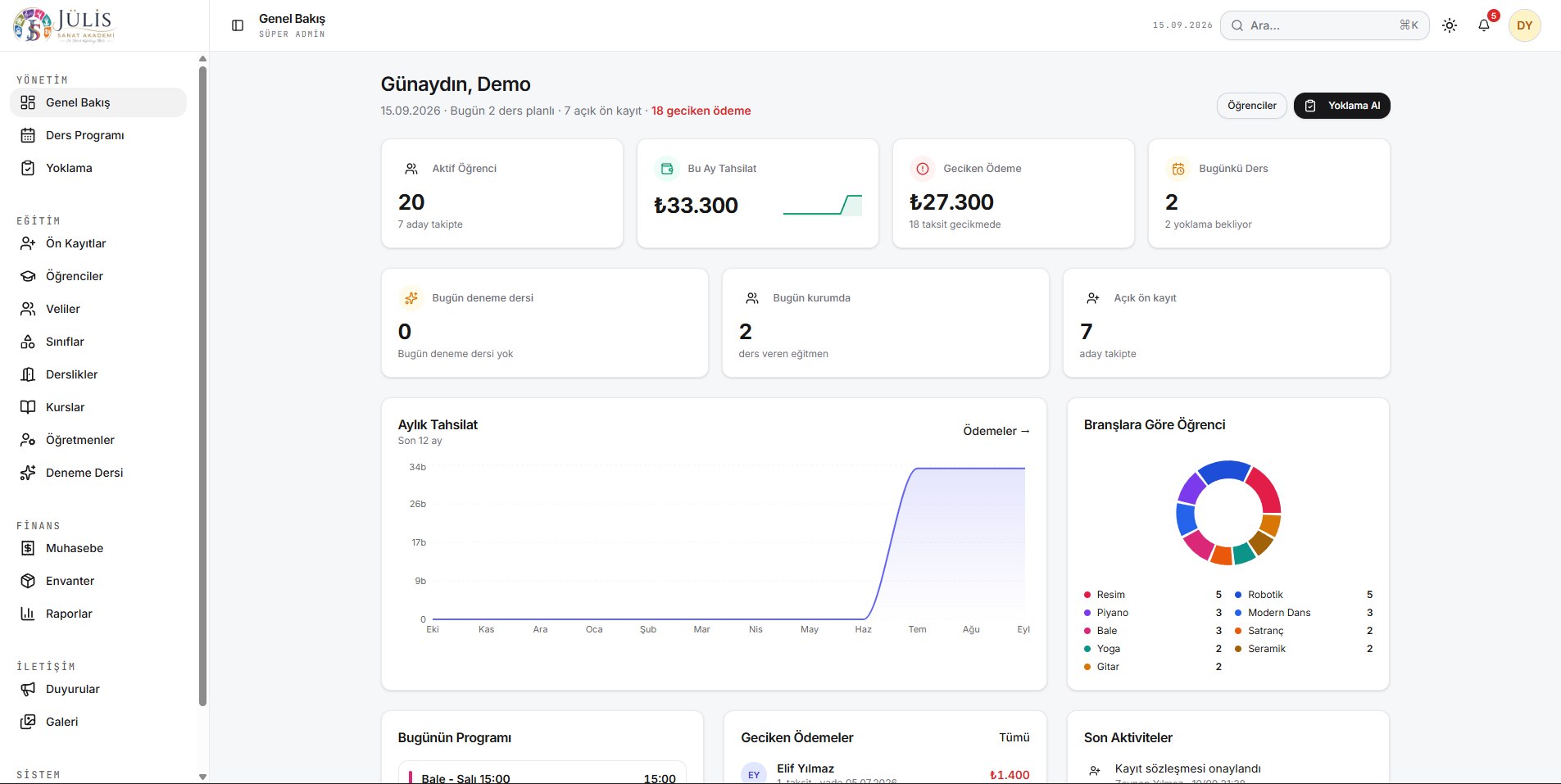The image size is (1561, 784).
Task: Click the Envanter box icon
Action: tap(28, 581)
